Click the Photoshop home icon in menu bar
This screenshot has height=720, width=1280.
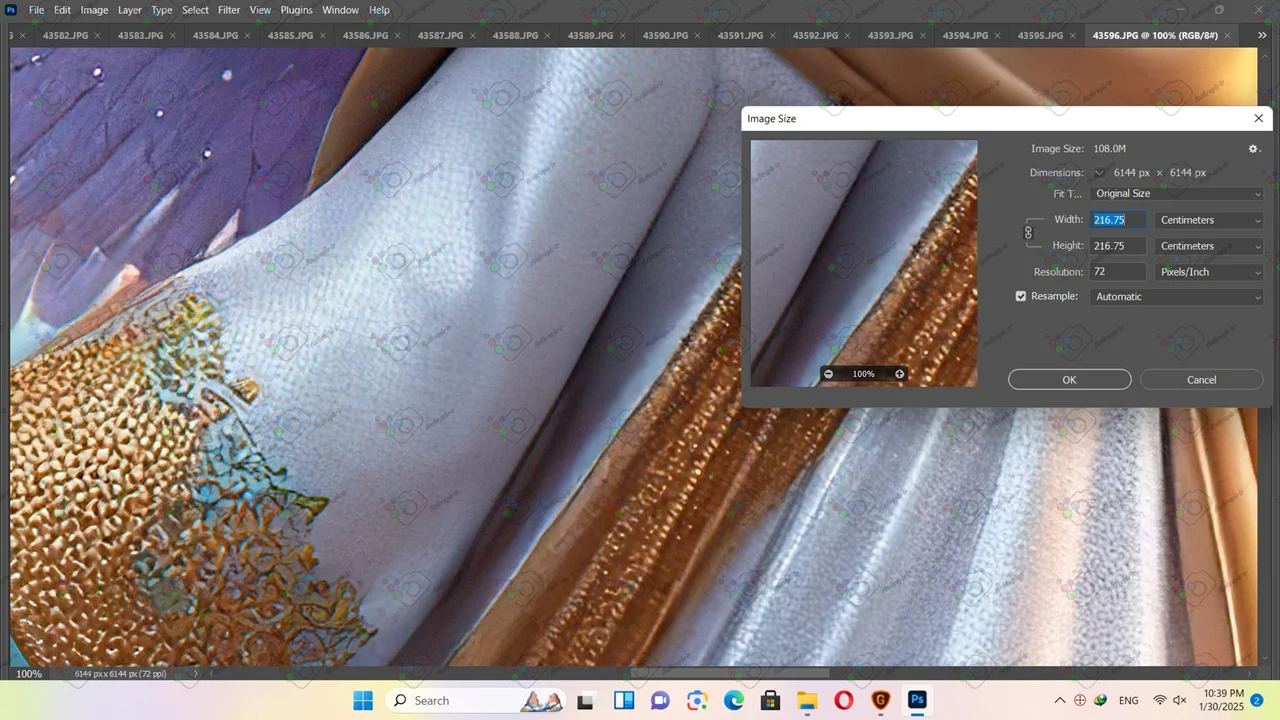pos(11,10)
